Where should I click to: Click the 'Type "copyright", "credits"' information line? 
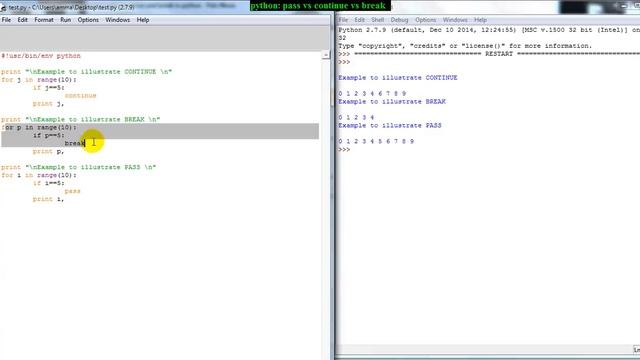pos(465,46)
